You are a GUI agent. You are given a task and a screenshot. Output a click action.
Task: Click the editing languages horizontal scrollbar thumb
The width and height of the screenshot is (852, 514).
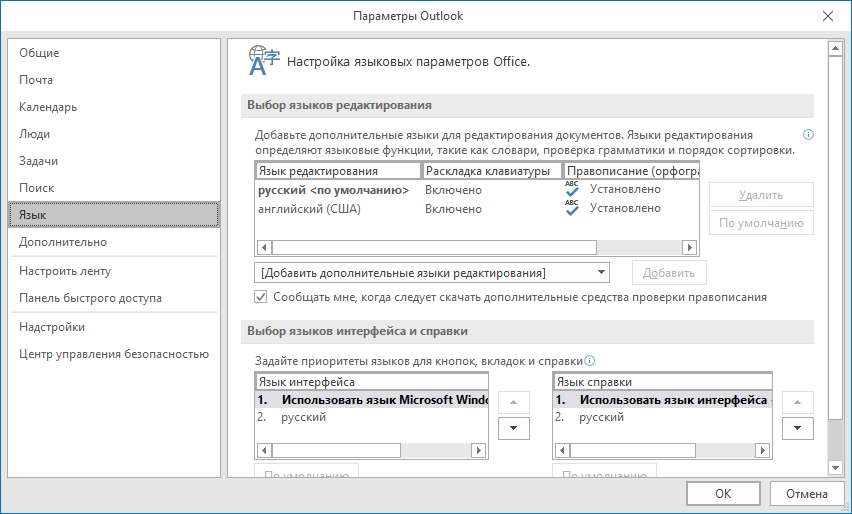[x=434, y=247]
